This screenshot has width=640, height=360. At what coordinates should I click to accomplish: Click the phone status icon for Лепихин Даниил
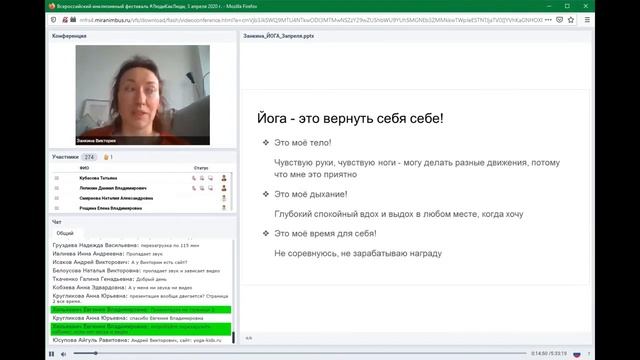pyautogui.click(x=194, y=188)
